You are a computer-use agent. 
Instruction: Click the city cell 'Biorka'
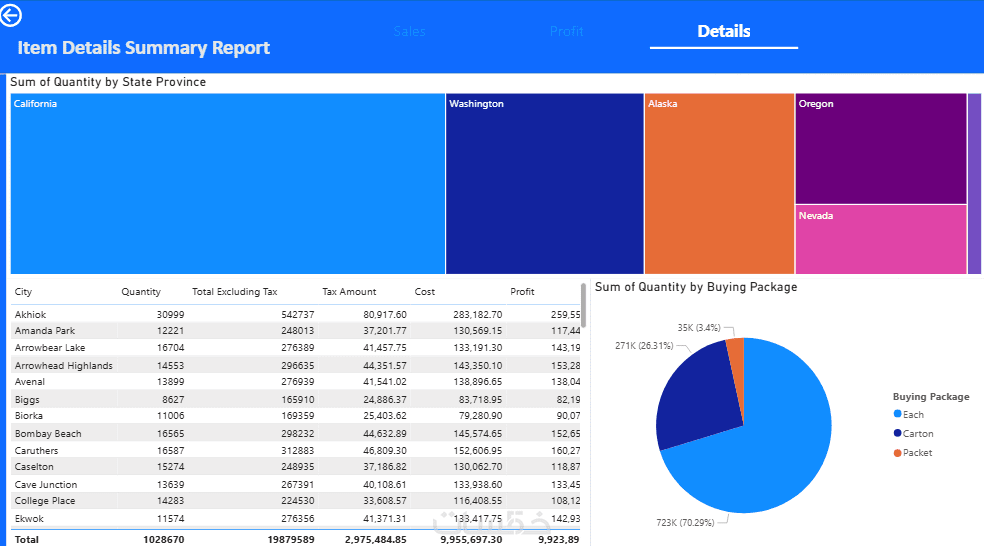click(x=29, y=415)
